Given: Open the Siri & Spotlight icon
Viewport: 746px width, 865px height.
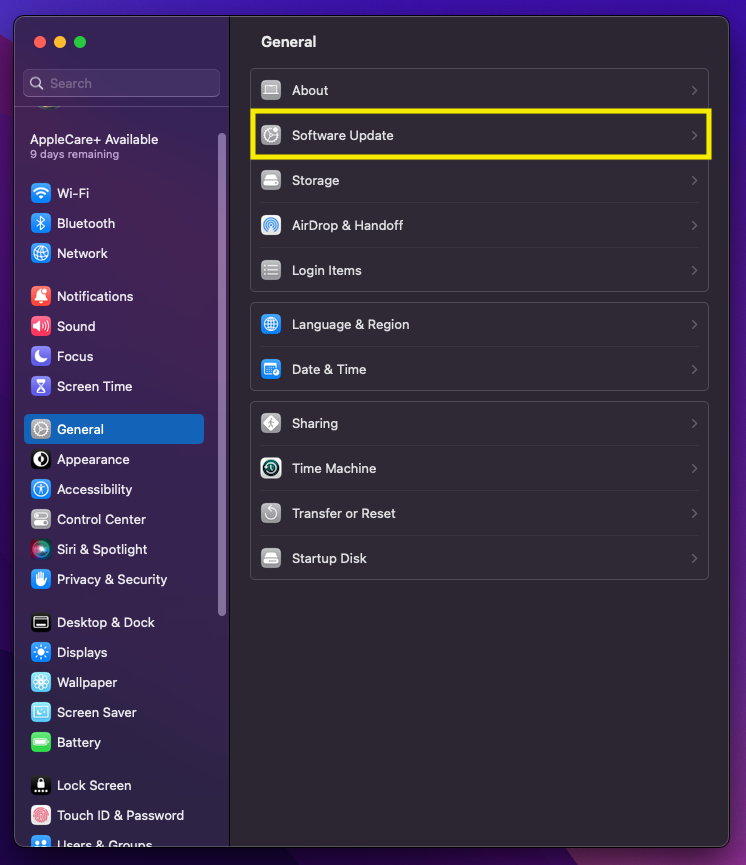Looking at the screenshot, I should tap(41, 549).
